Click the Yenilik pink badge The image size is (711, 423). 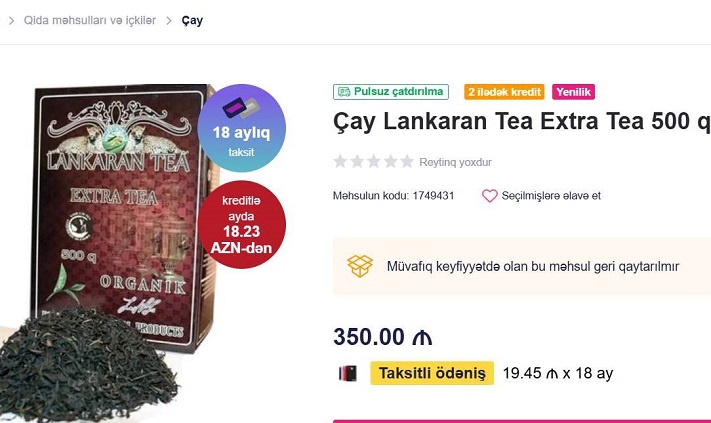pos(574,92)
